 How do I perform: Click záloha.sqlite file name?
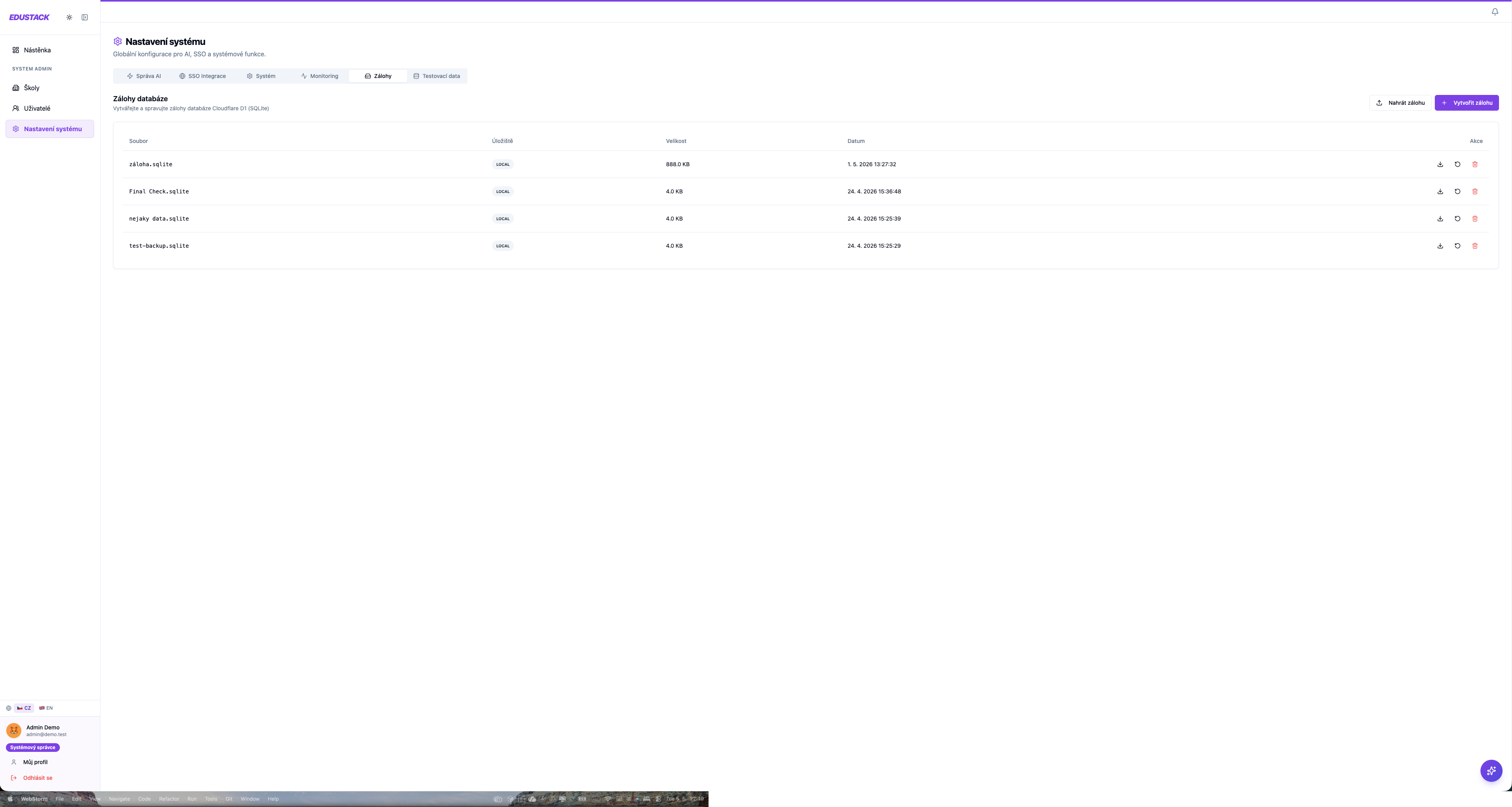(151, 164)
